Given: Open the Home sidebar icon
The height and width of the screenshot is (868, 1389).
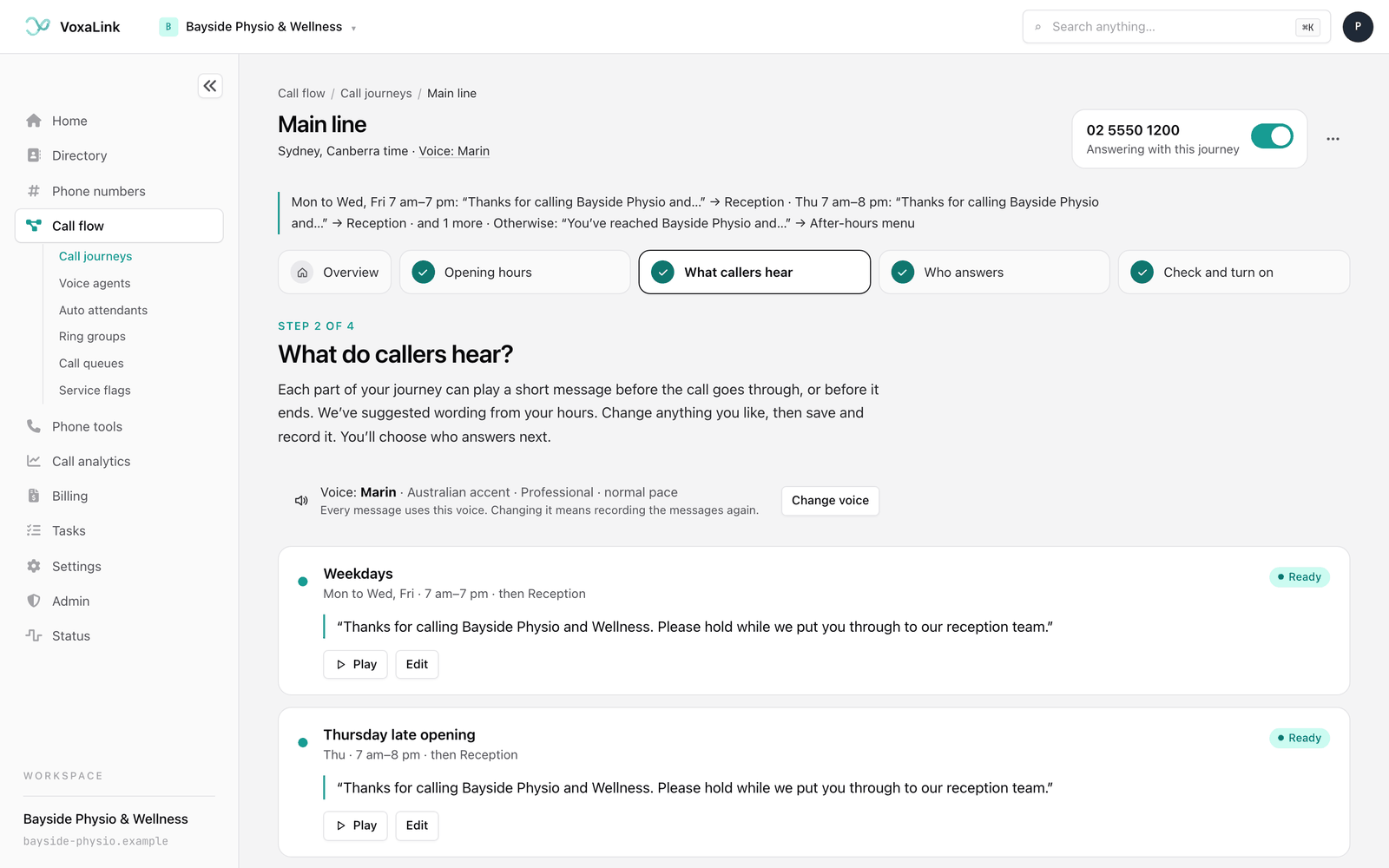Looking at the screenshot, I should point(34,121).
